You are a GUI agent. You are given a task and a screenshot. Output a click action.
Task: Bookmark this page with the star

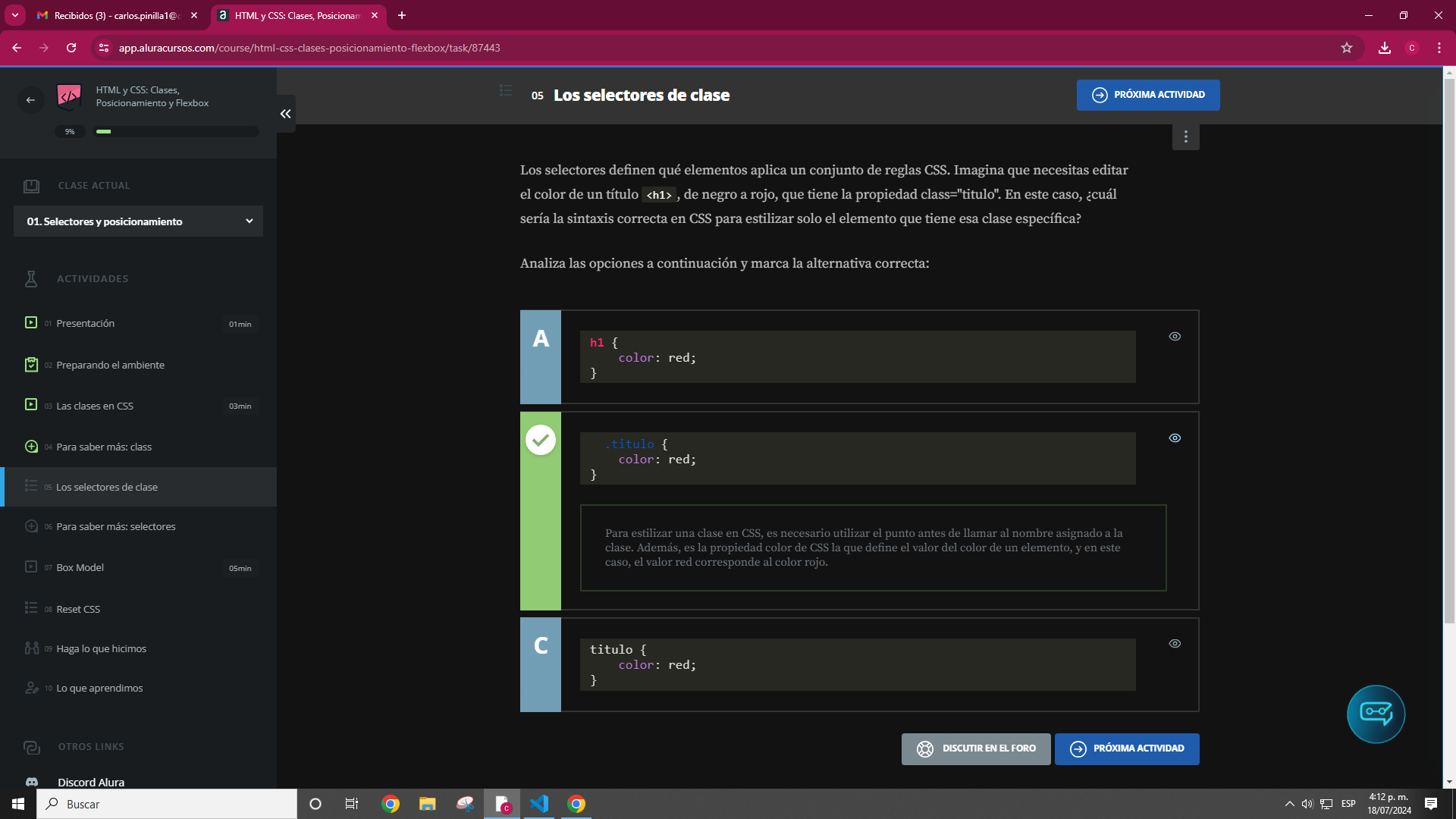coord(1347,48)
